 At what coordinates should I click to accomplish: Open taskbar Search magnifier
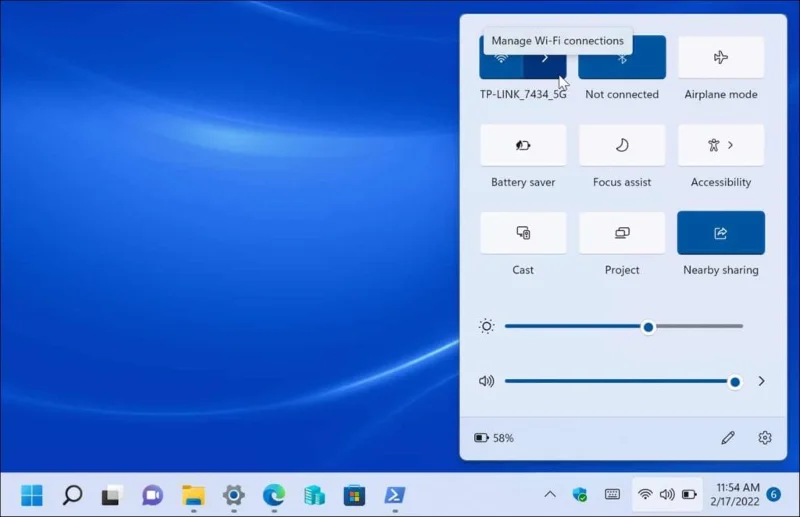click(x=72, y=495)
